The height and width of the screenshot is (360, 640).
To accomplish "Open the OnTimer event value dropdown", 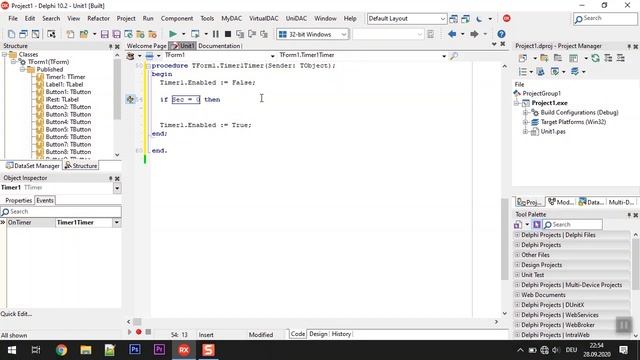I will pos(117,222).
